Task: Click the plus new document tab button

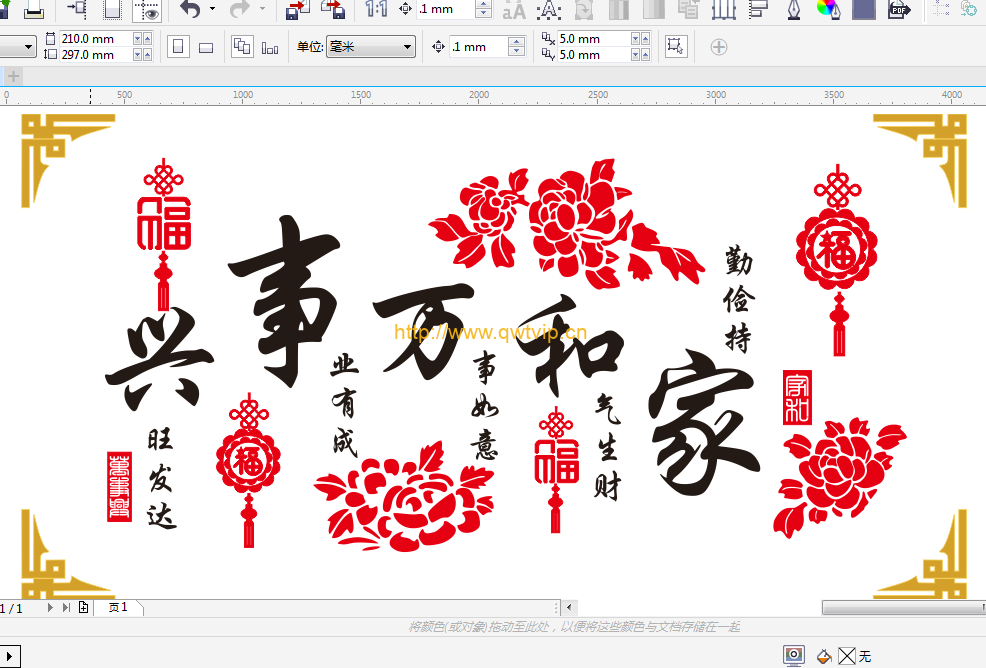Action: pos(13,77)
